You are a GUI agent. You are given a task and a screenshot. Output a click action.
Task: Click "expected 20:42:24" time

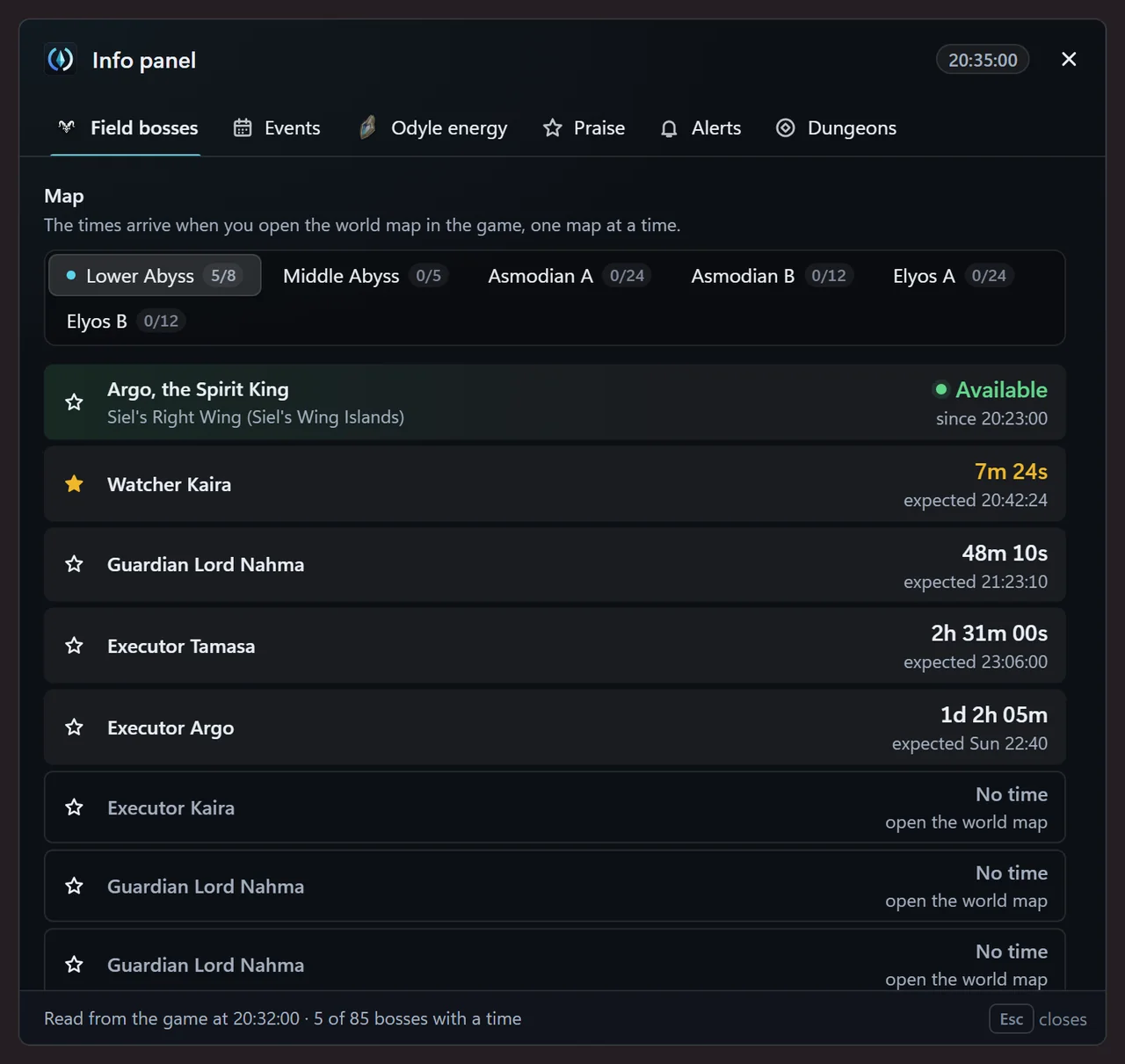point(976,500)
